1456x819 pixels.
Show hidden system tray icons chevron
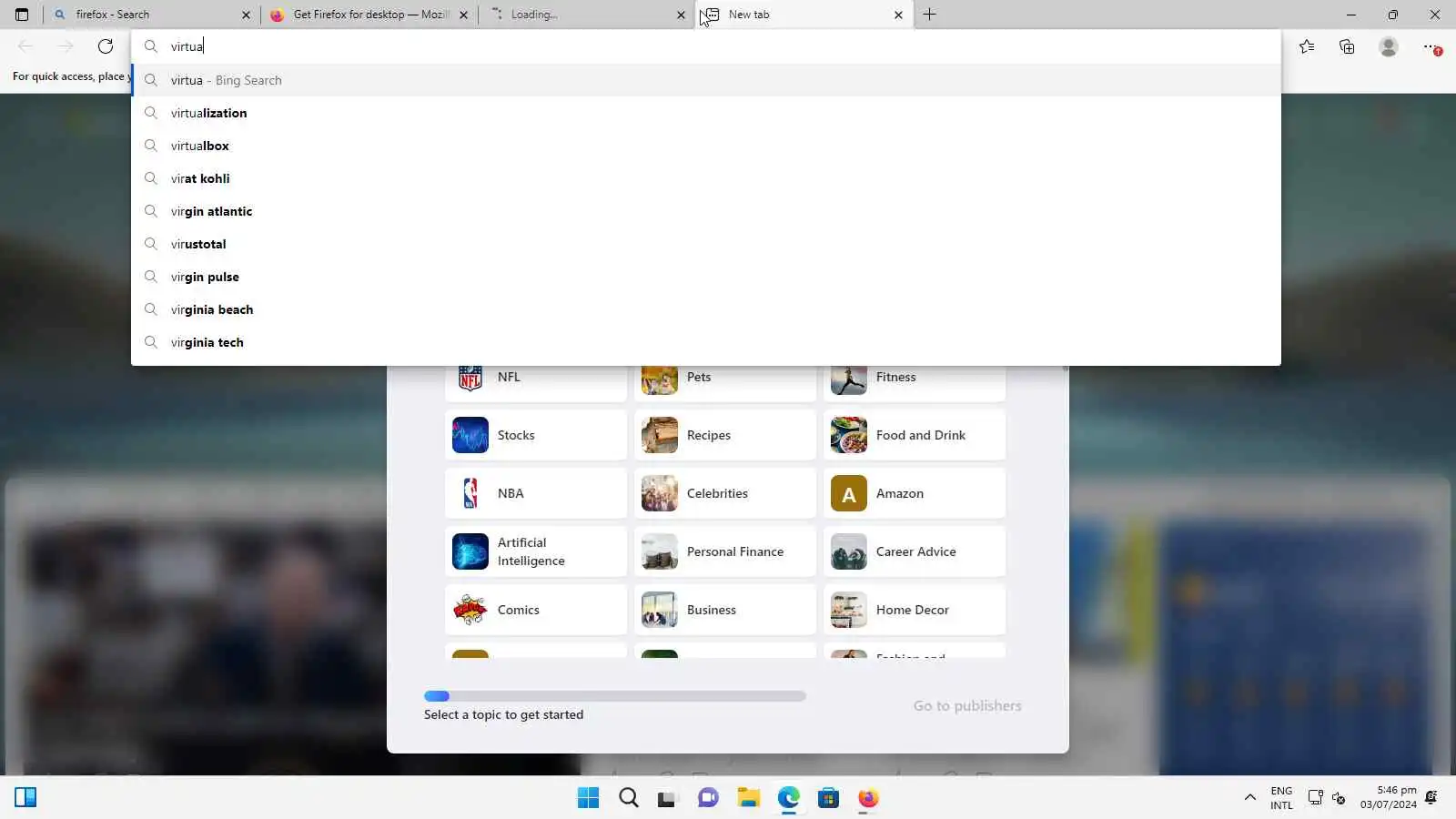tap(1249, 798)
